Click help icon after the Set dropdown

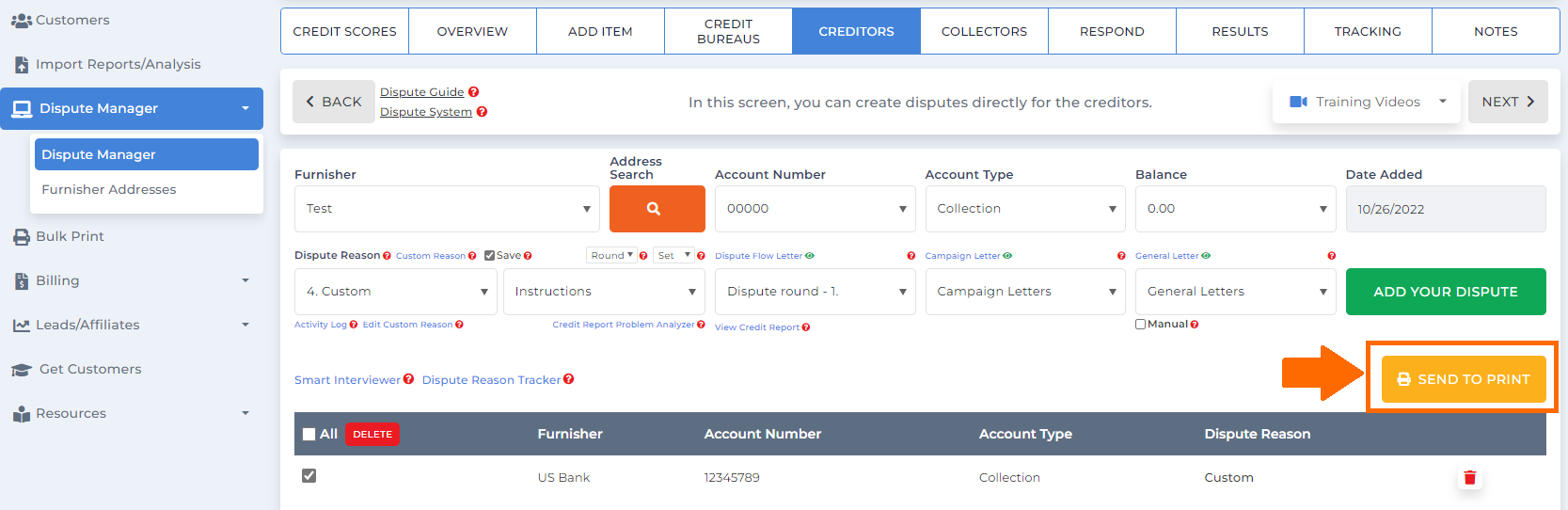tap(701, 256)
